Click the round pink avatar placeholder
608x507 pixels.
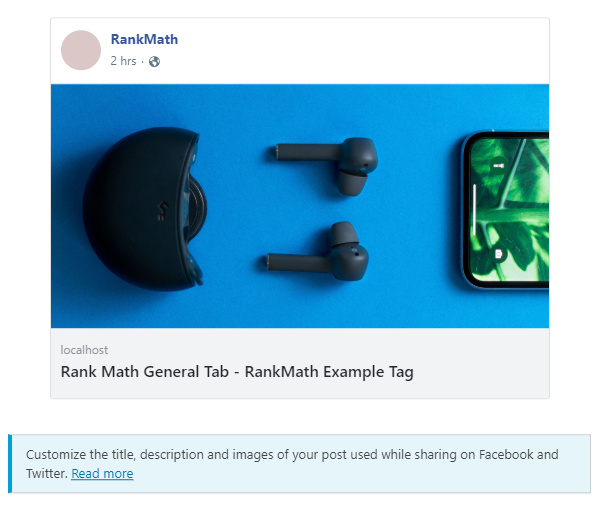coord(81,50)
